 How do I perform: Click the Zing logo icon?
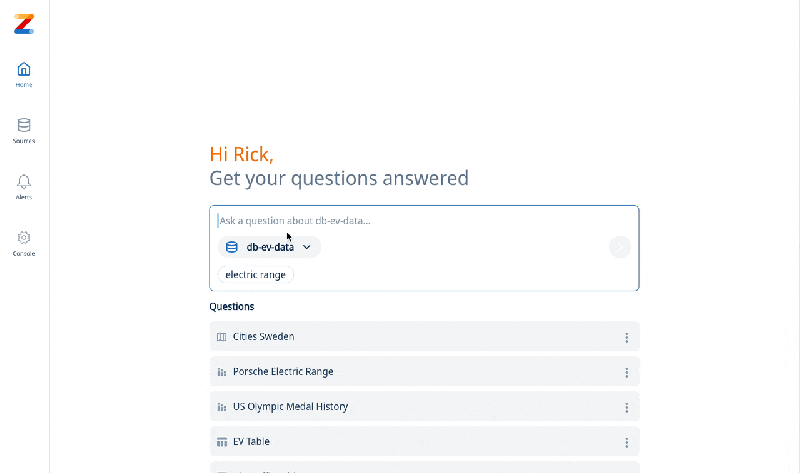coord(24,24)
